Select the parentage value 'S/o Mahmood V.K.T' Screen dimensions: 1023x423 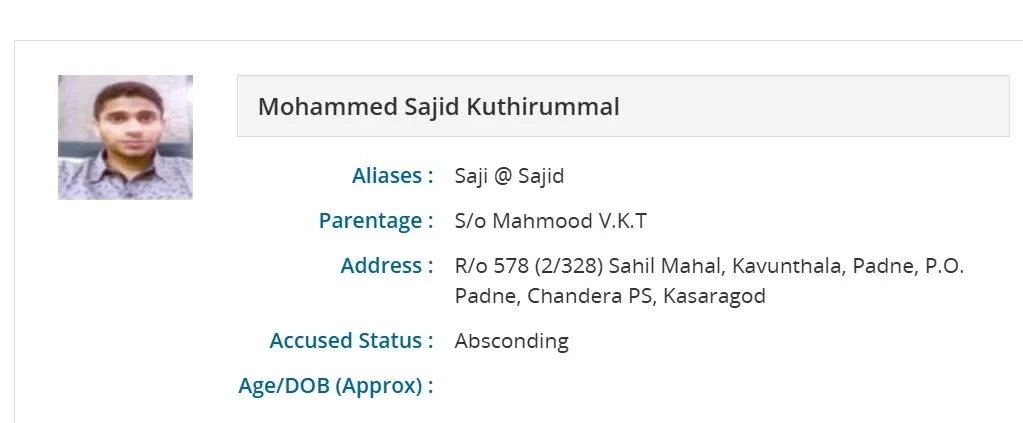[551, 221]
